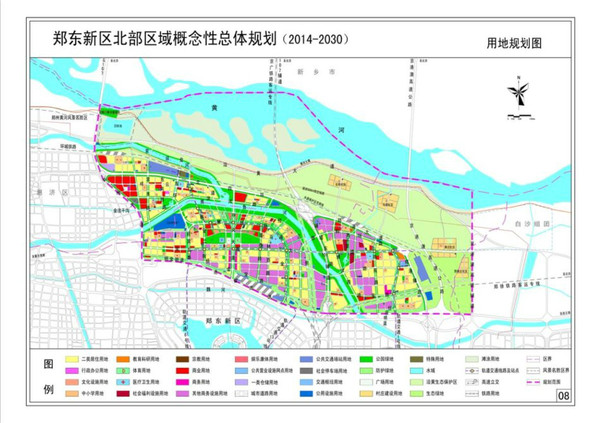Click the page number 08 box
The width and height of the screenshot is (600, 423).
coord(565,397)
